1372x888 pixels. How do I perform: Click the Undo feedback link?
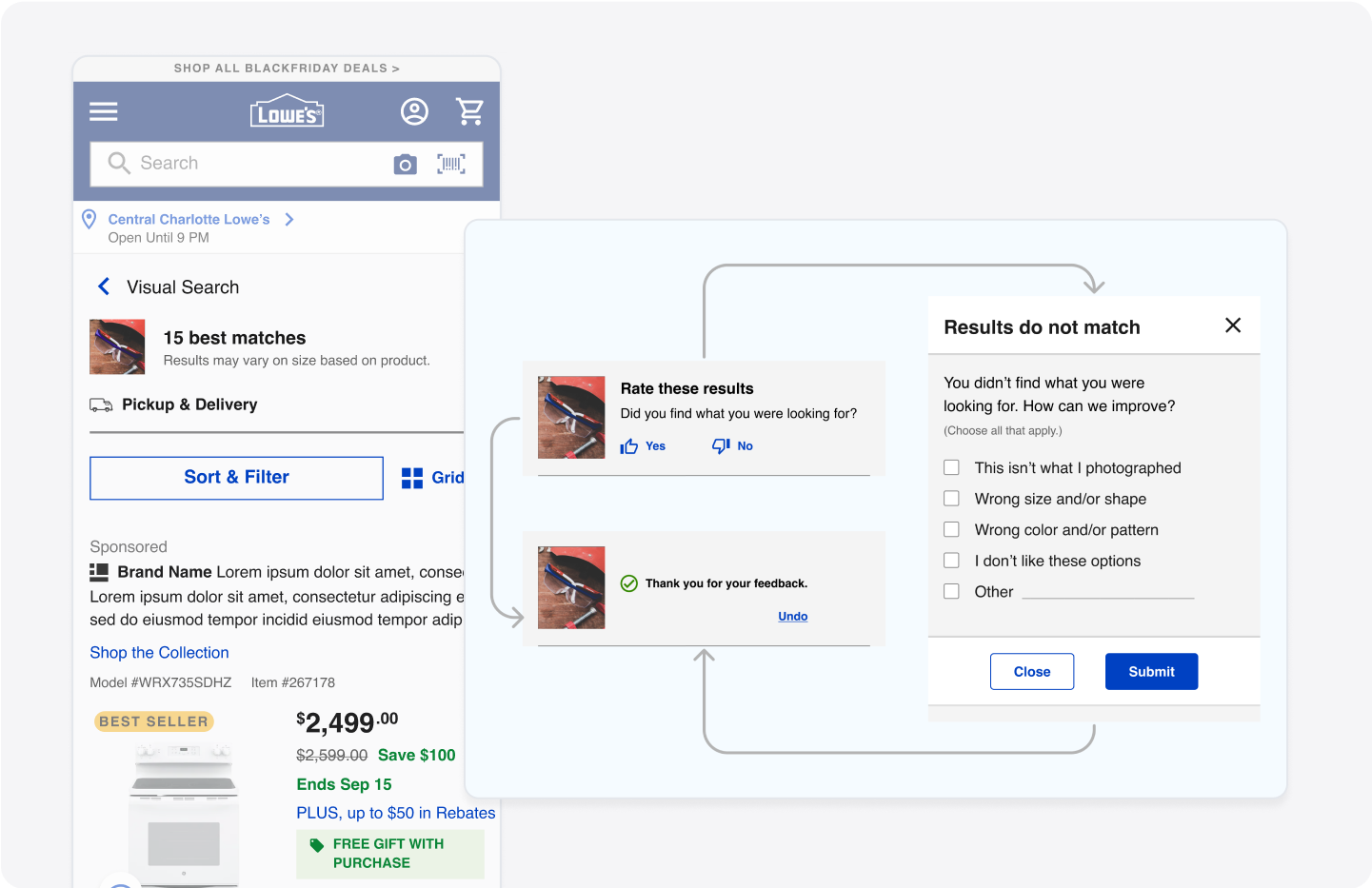point(792,617)
